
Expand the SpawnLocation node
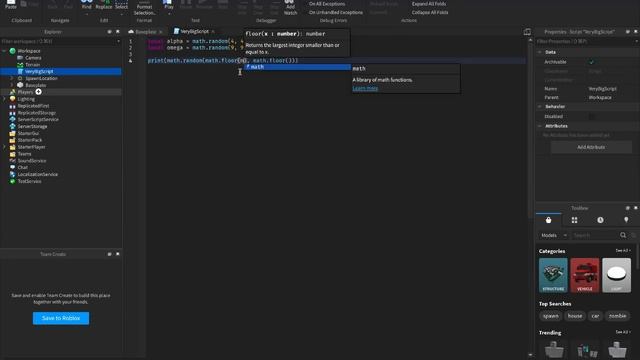pyautogui.click(x=12, y=78)
